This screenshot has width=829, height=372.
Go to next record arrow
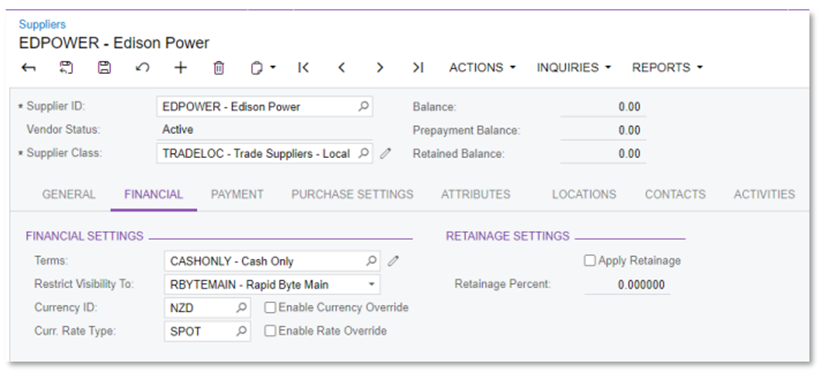click(380, 68)
